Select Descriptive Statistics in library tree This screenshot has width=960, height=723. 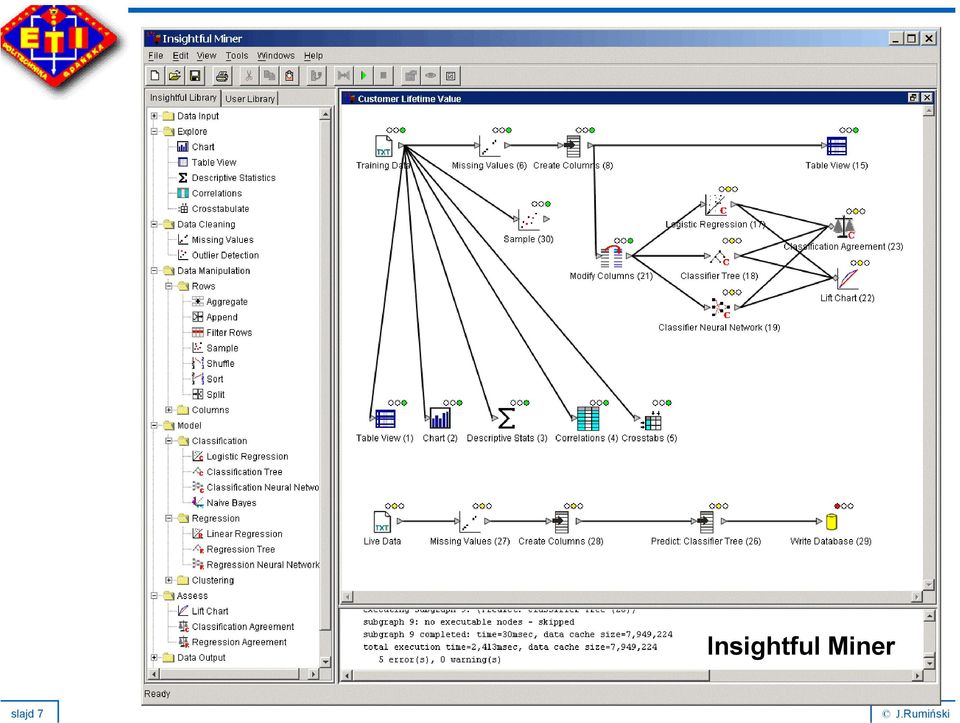[x=233, y=178]
